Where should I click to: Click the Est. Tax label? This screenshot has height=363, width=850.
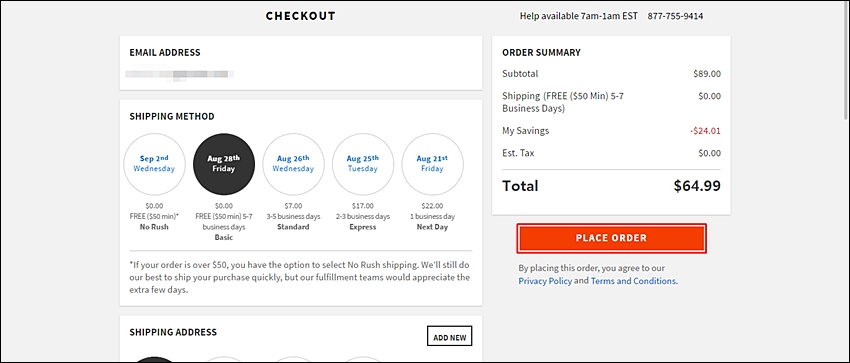point(518,153)
